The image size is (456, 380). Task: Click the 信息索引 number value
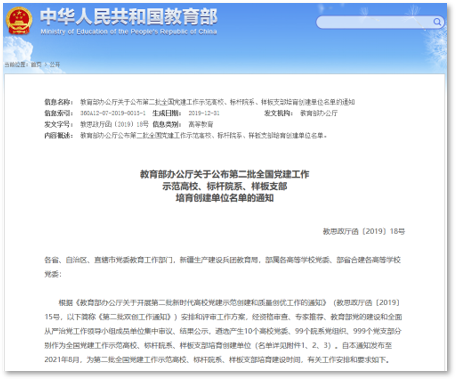113,113
